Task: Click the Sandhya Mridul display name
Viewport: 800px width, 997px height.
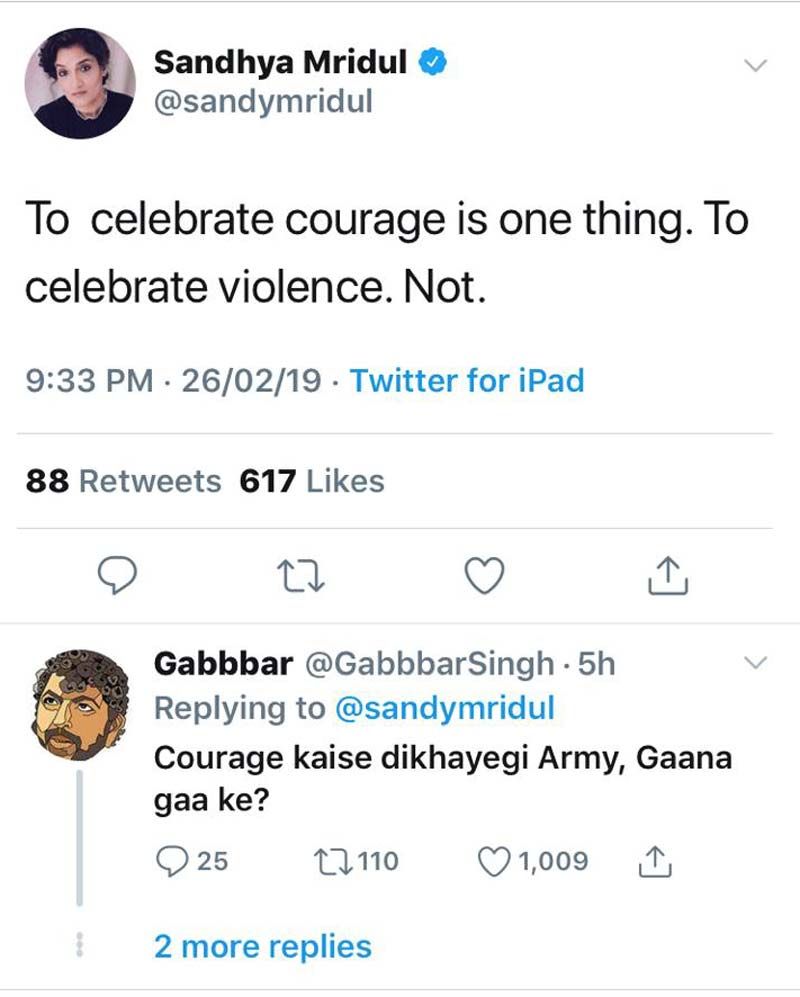Action: [280, 62]
